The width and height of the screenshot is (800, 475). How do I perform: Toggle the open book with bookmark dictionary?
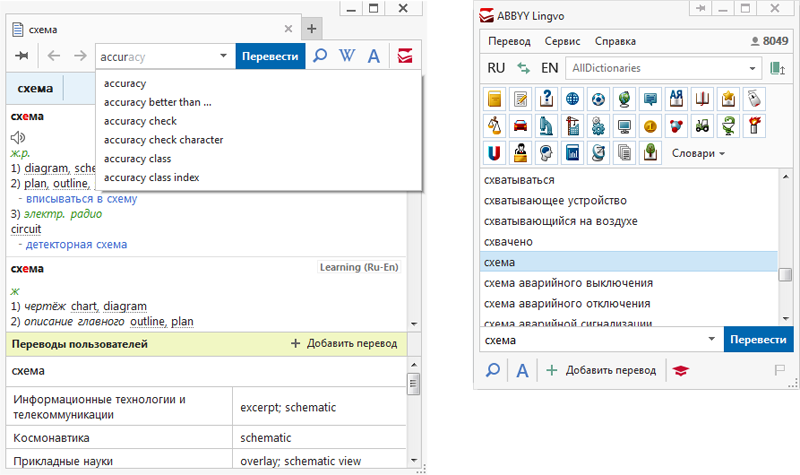tap(703, 99)
